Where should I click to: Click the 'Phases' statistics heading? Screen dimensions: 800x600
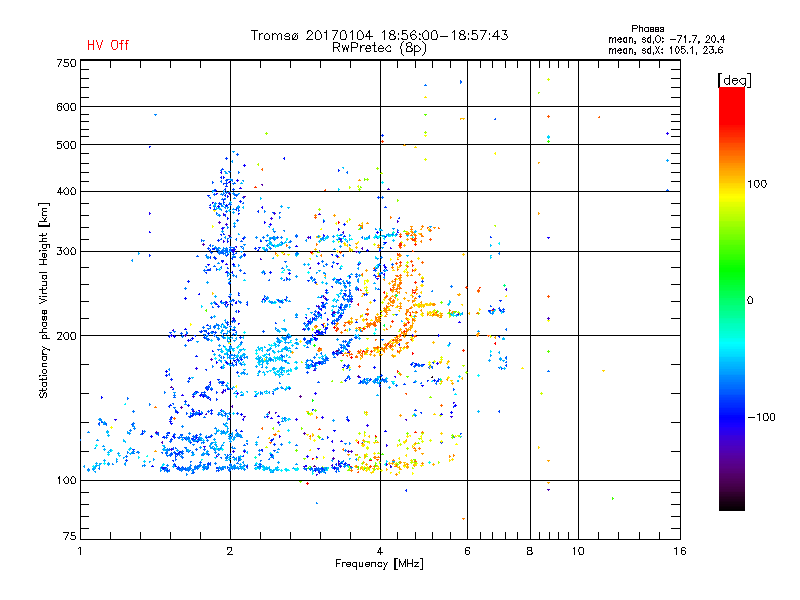pos(647,29)
